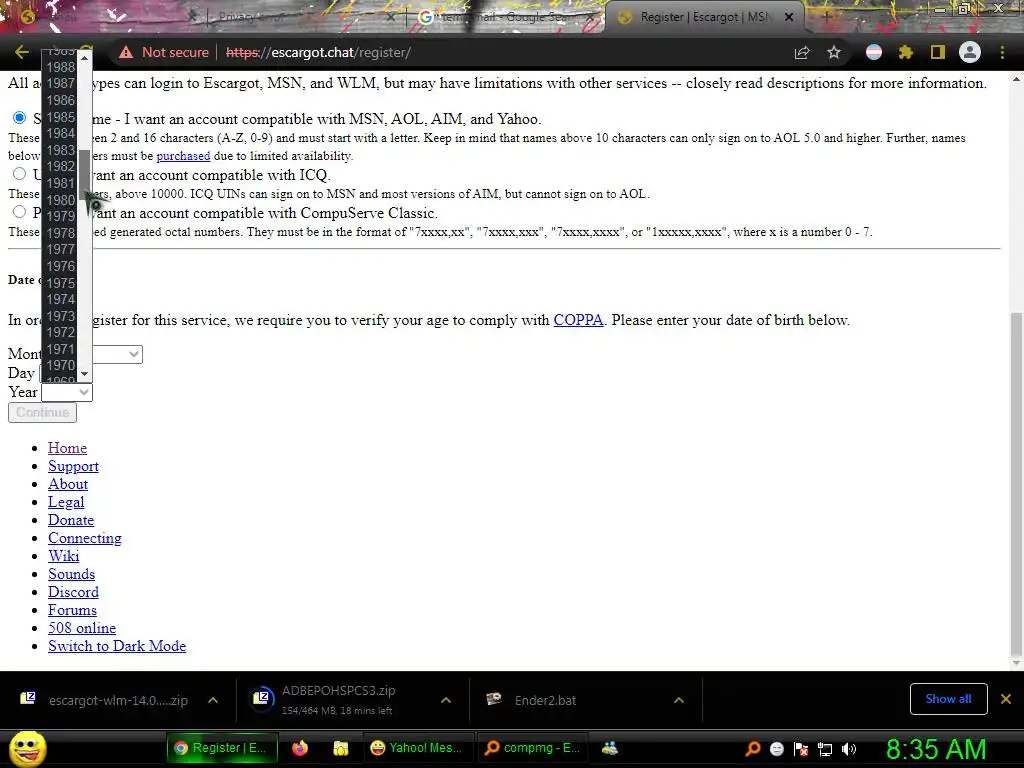Open the Donate link

71,520
